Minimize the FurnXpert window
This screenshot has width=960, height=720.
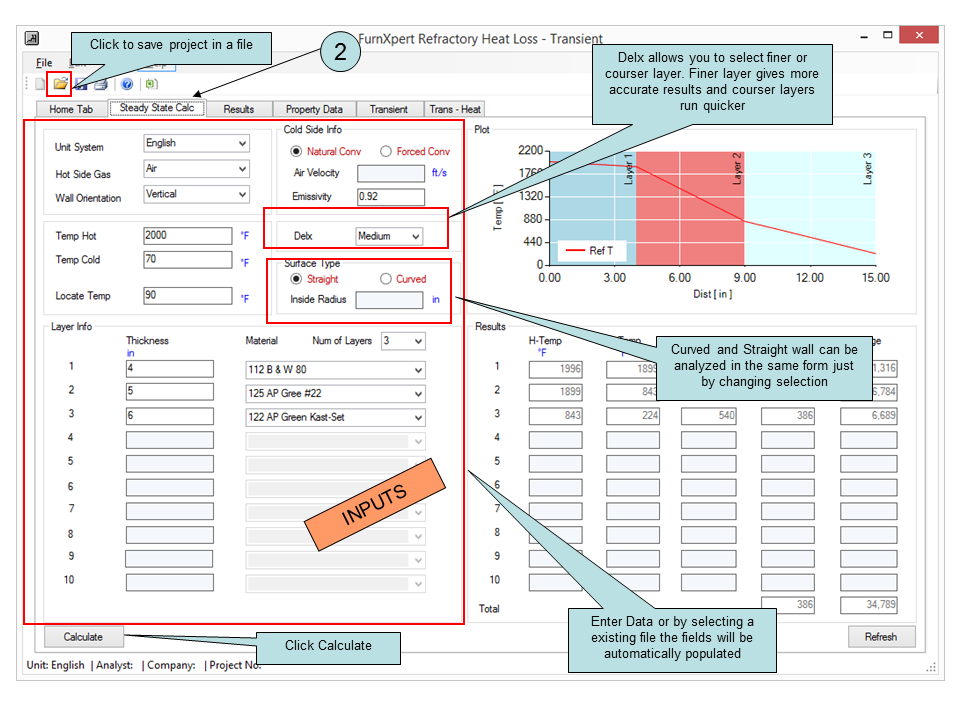[x=864, y=36]
